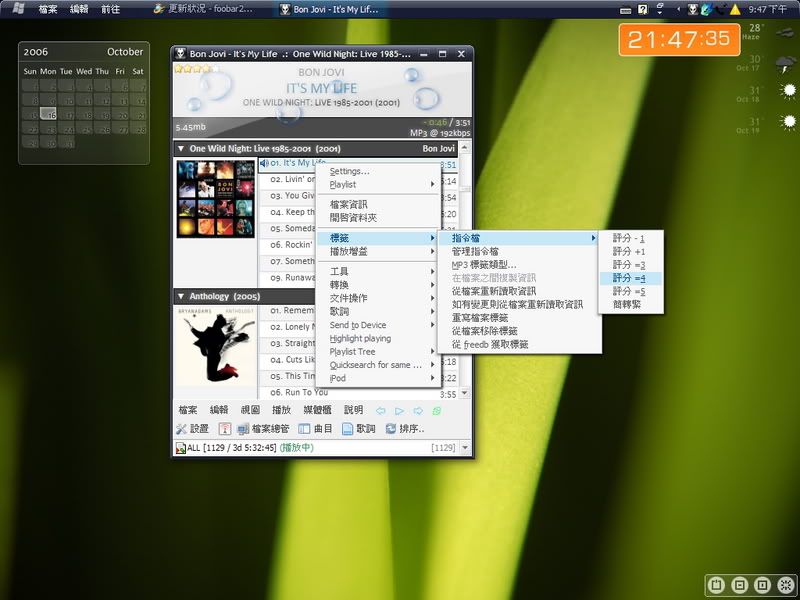Viewport: 800px width, 600px height.
Task: Click the green repeat icon
Action: click(x=437, y=411)
